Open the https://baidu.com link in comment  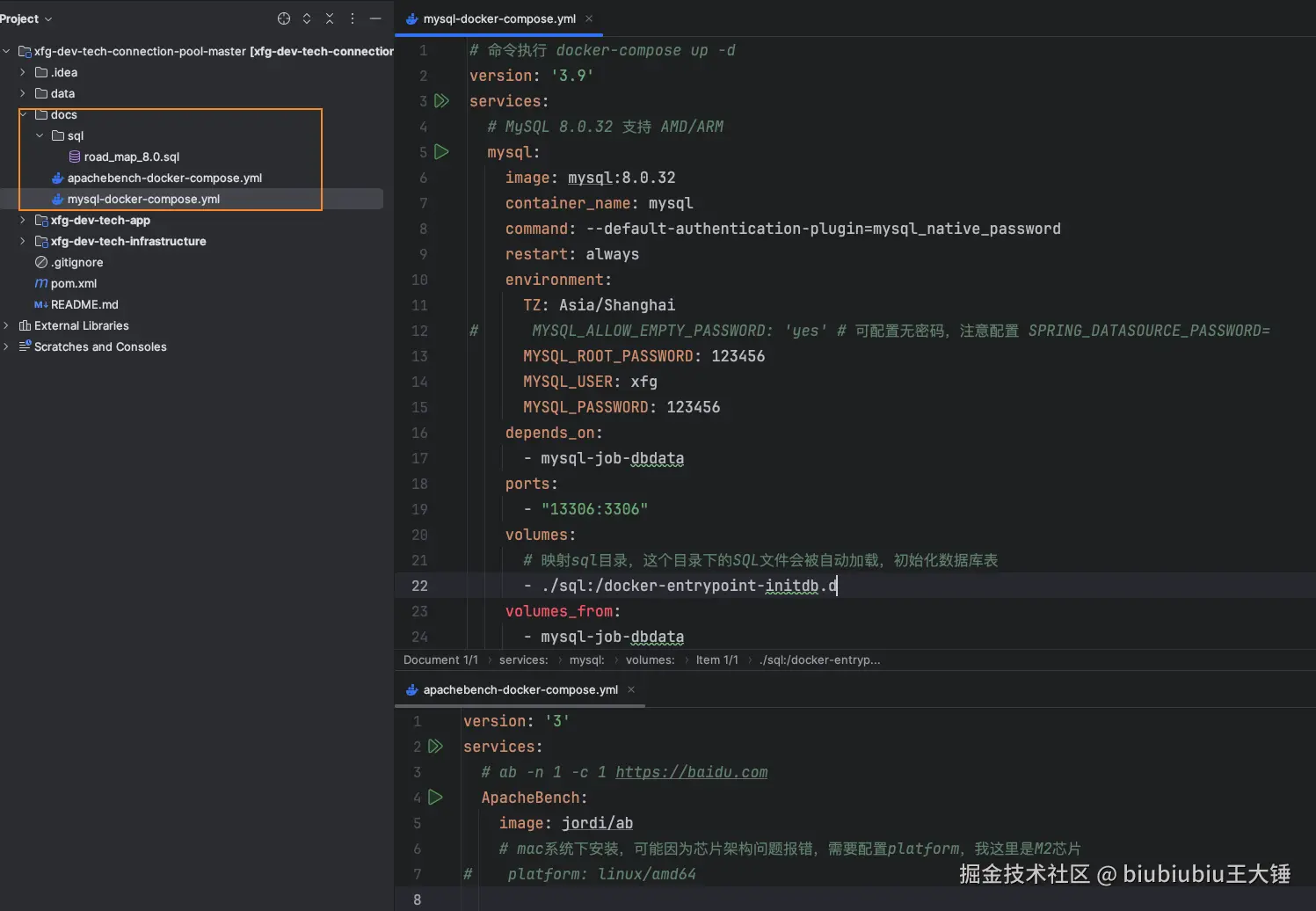pyautogui.click(x=692, y=772)
